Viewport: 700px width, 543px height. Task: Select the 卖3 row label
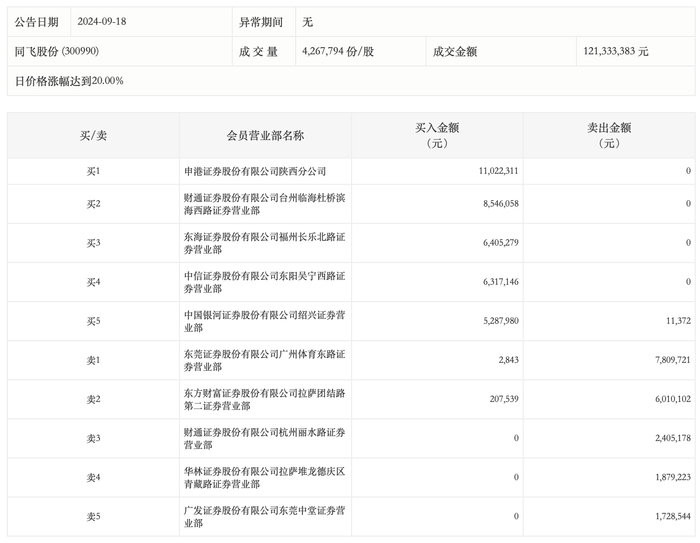93,439
